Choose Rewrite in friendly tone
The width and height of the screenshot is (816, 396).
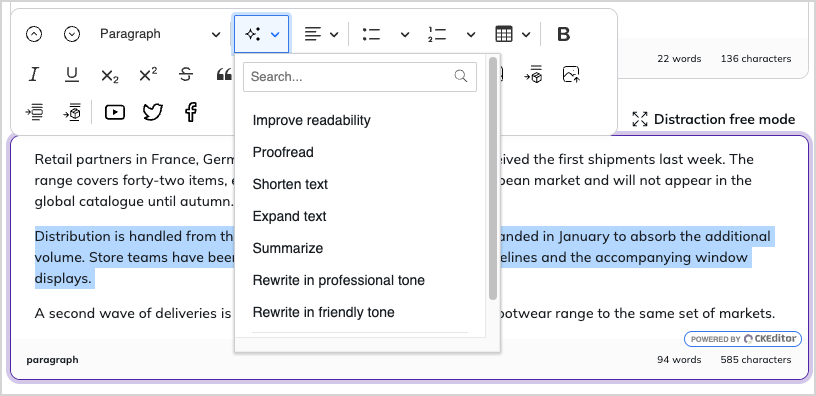[323, 312]
